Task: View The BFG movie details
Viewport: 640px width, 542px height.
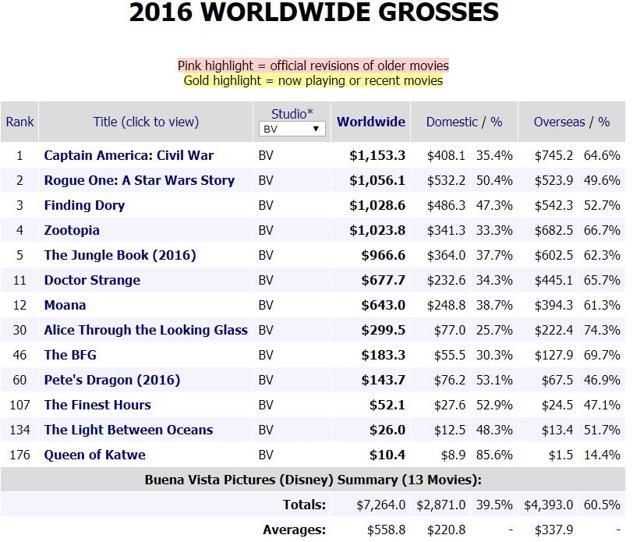Action: point(70,355)
